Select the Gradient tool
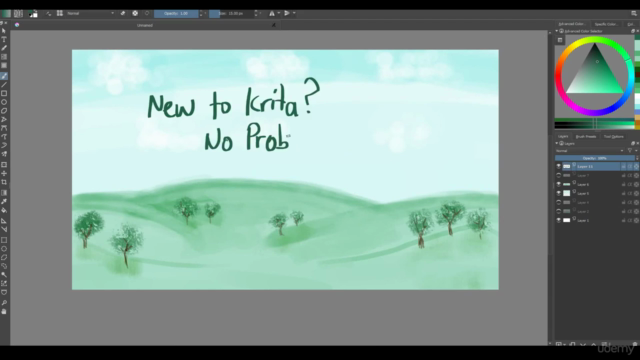This screenshot has width=640, height=360. [4, 193]
